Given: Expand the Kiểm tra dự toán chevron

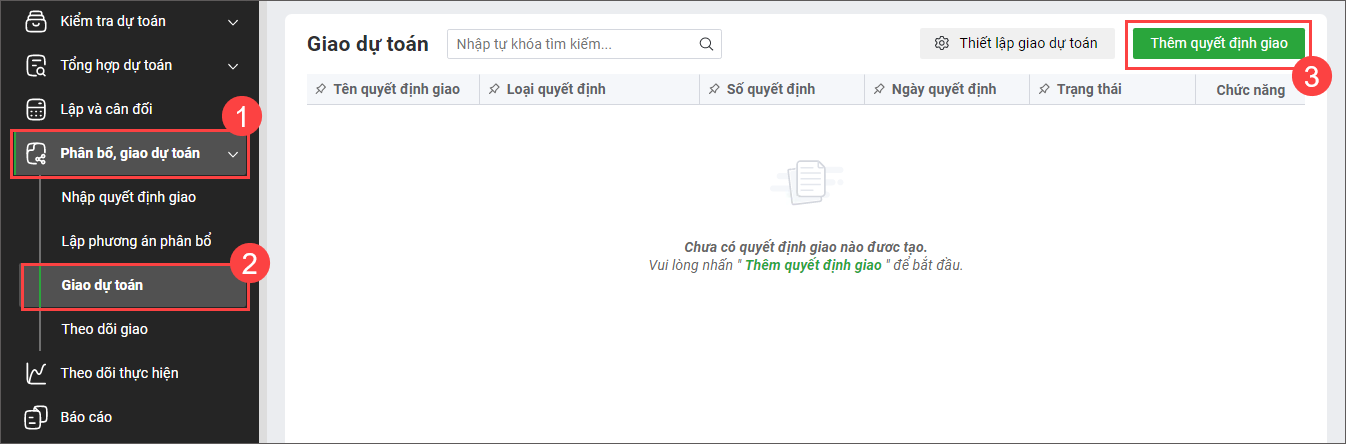Looking at the screenshot, I should point(233,22).
